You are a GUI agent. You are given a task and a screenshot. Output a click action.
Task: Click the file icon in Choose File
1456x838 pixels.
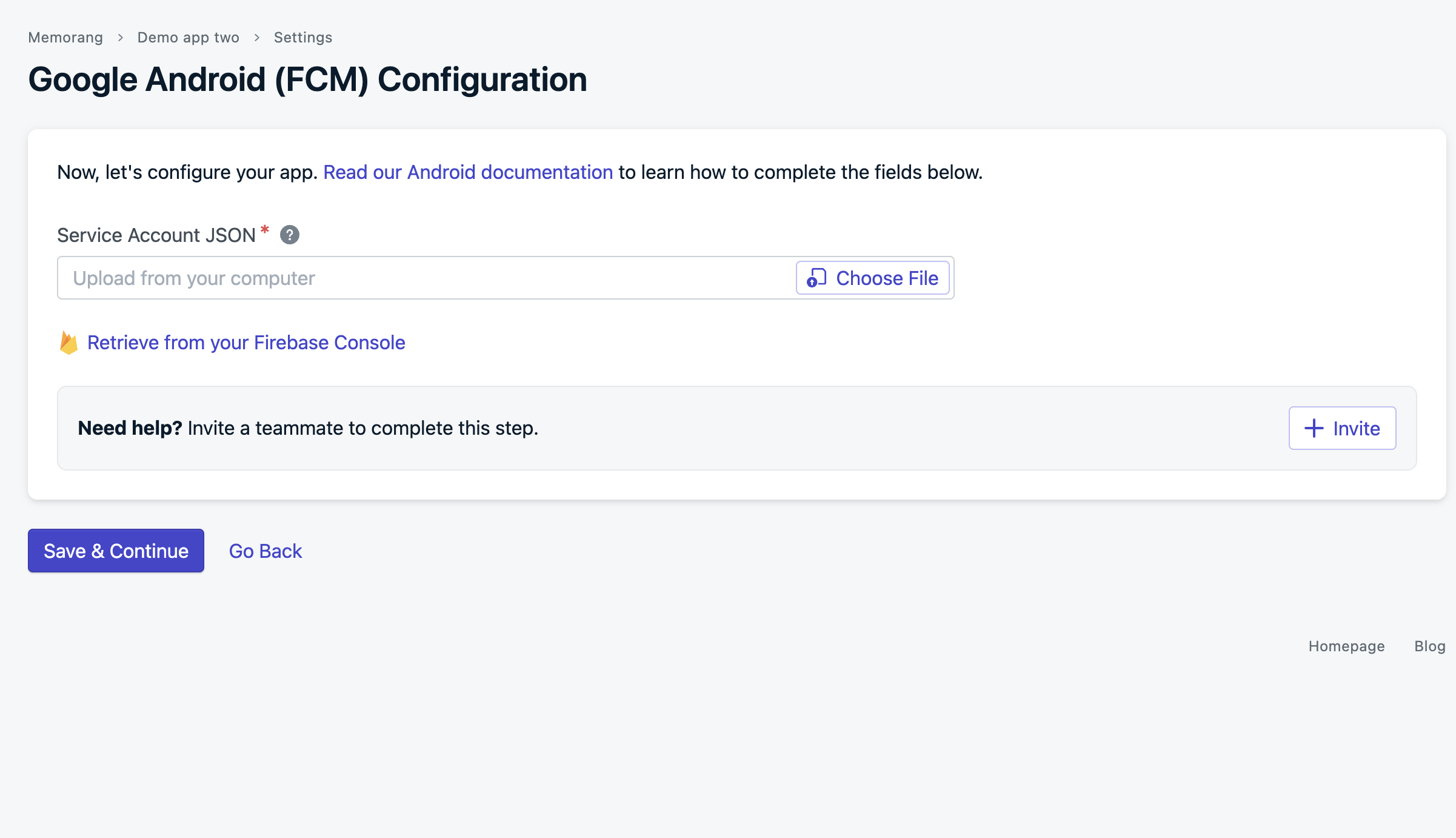tap(816, 278)
